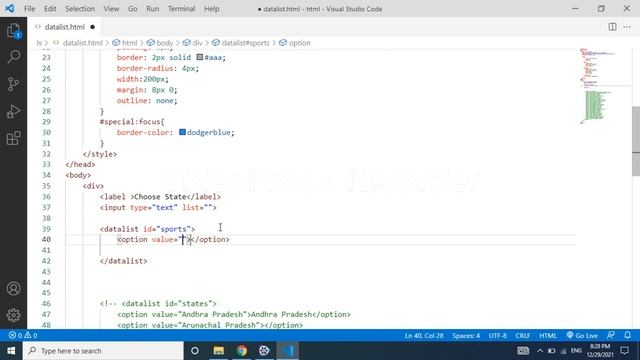Open File Explorer from taskbar
640x360 pixels.
click(x=219, y=351)
